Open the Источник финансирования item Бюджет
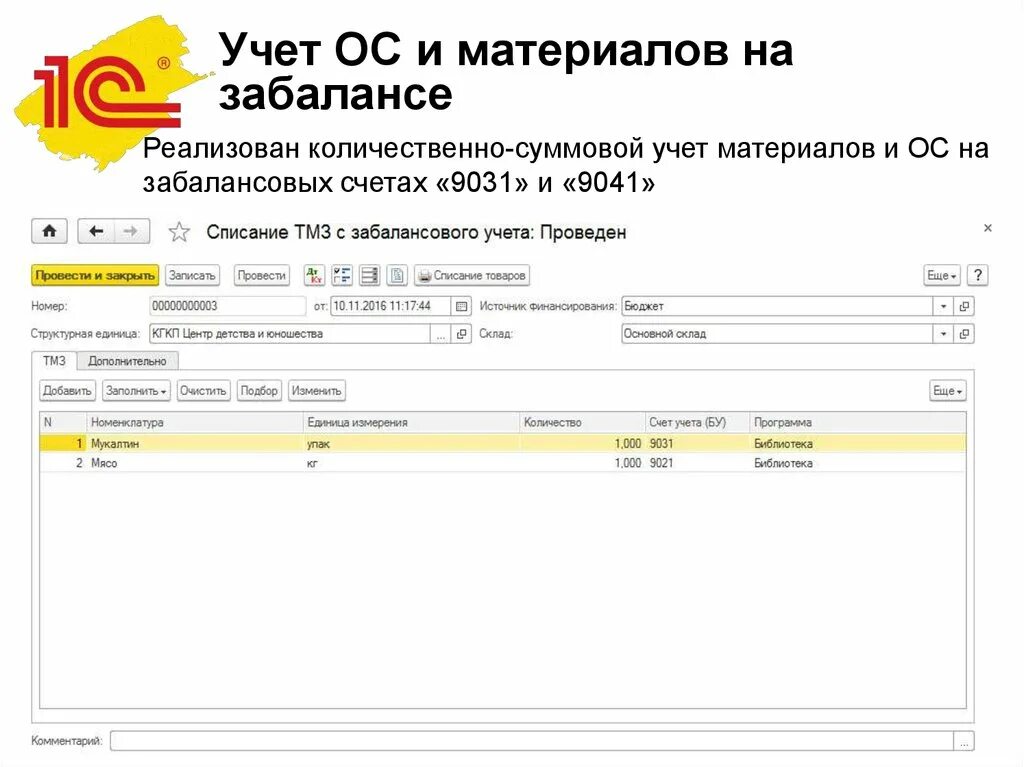Viewport: 1024px width, 767px height. (964, 306)
